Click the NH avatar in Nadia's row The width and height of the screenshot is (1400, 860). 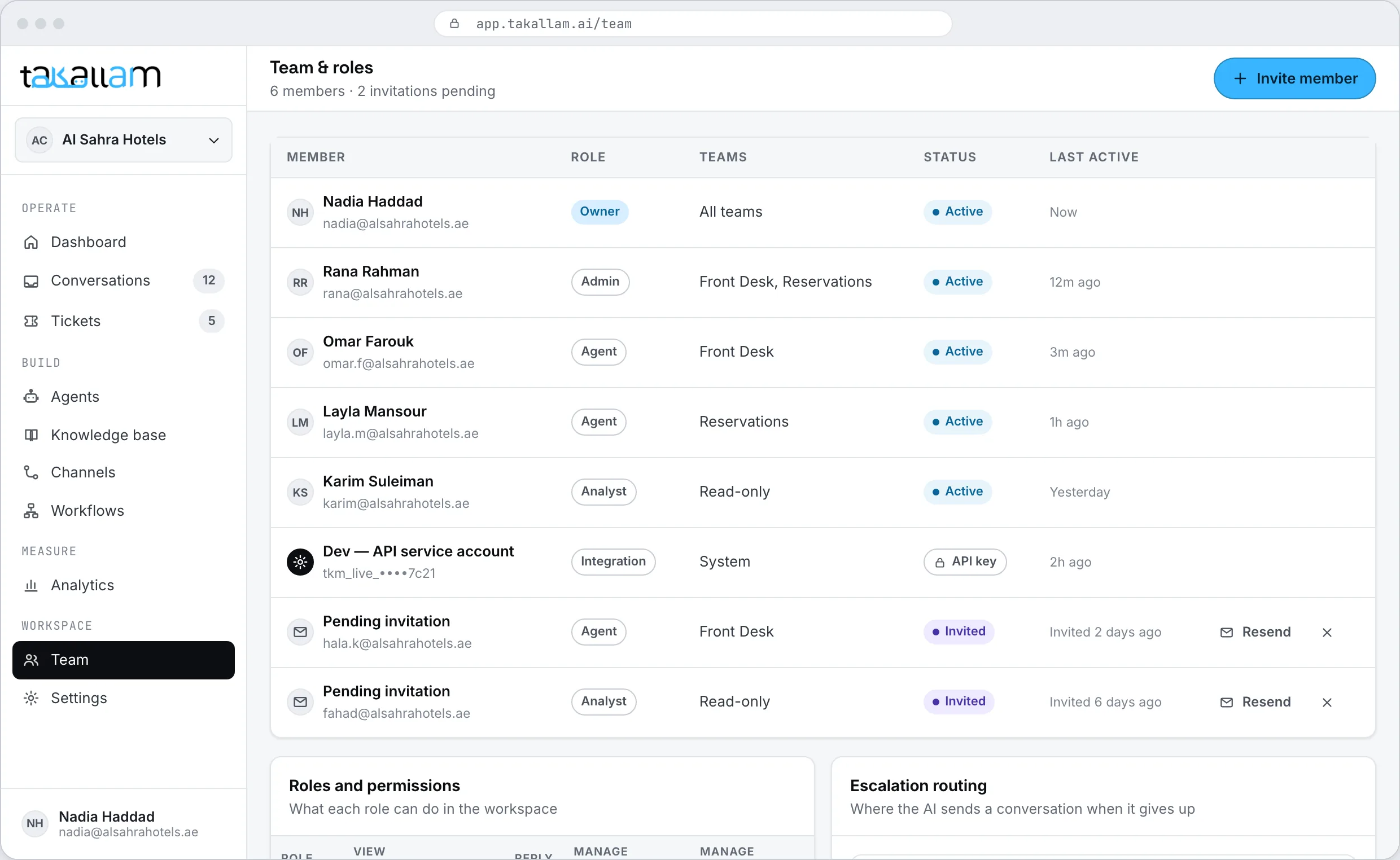point(300,213)
